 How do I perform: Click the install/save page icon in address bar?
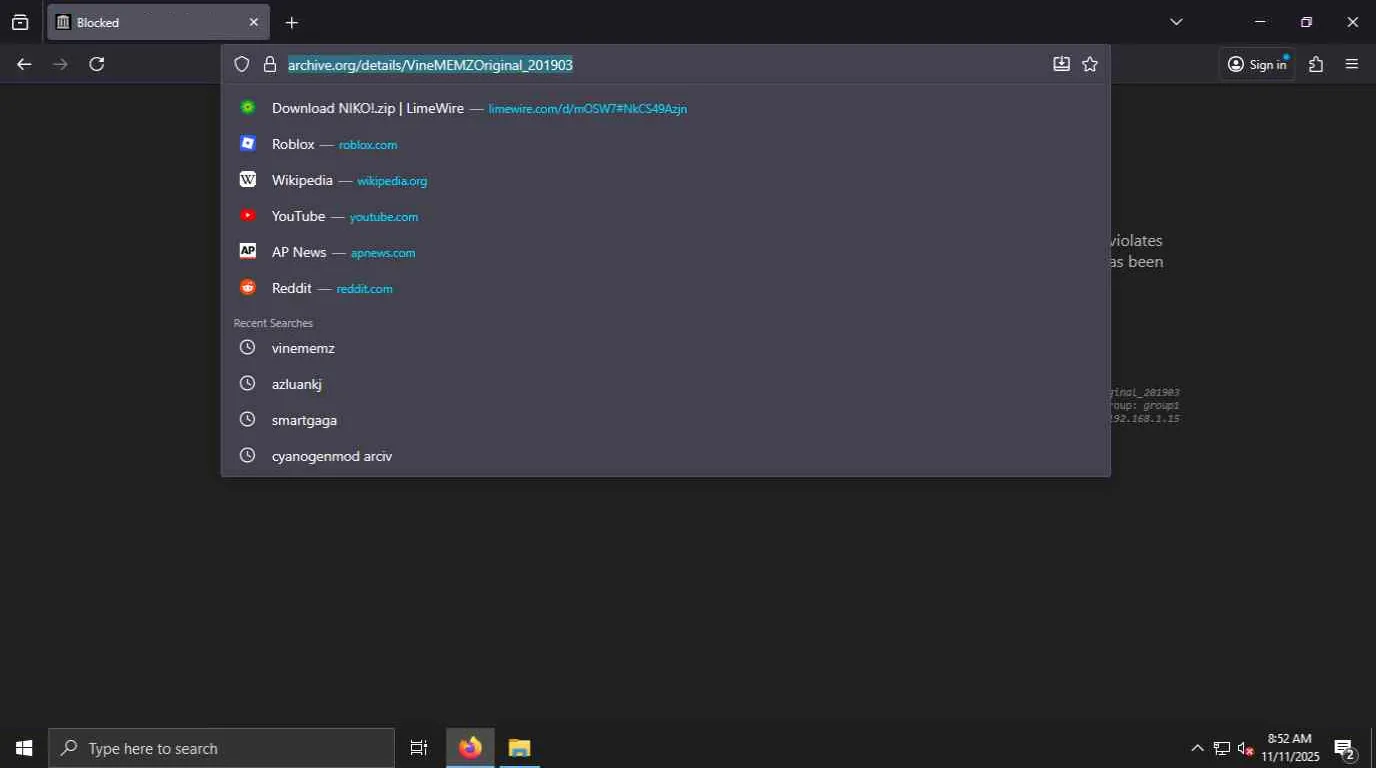pos(1061,64)
